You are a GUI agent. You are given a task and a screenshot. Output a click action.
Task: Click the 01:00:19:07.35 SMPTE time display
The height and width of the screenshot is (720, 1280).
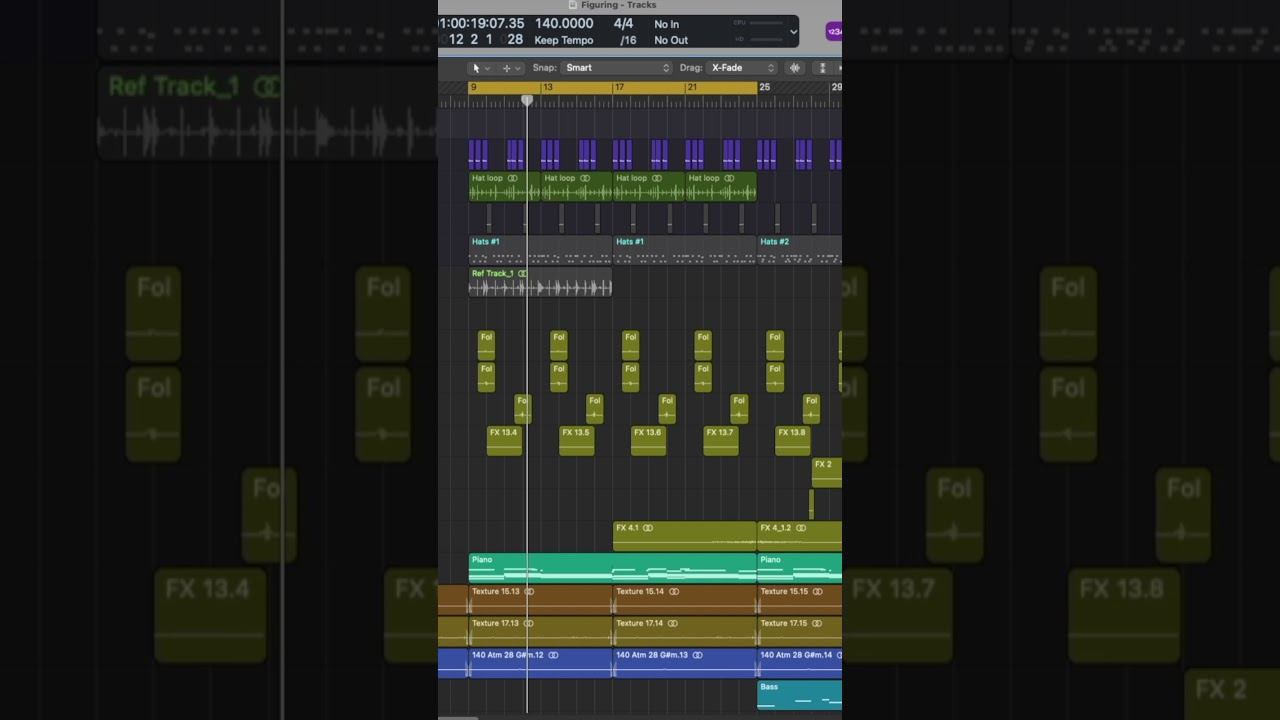[481, 24]
